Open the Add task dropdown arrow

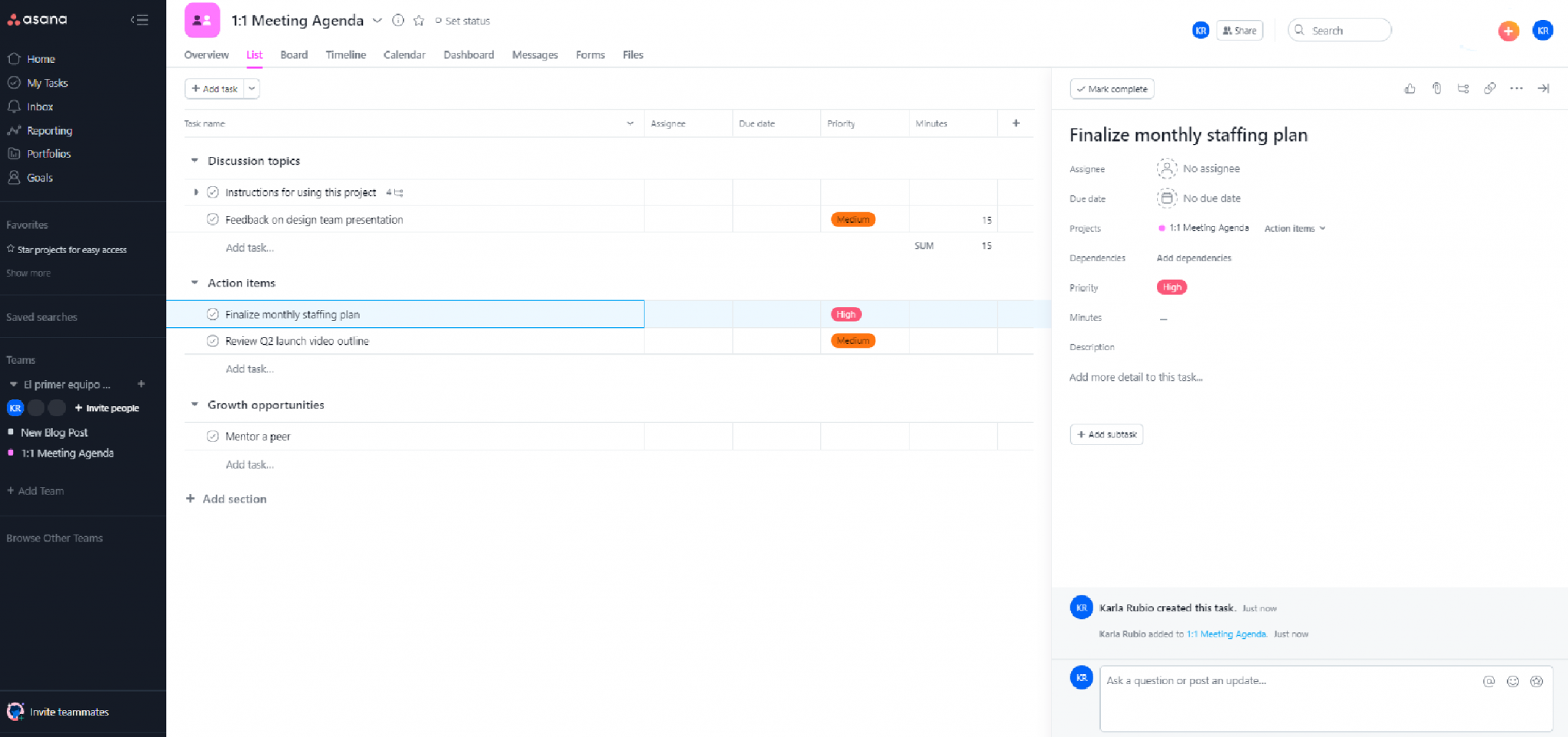point(252,89)
